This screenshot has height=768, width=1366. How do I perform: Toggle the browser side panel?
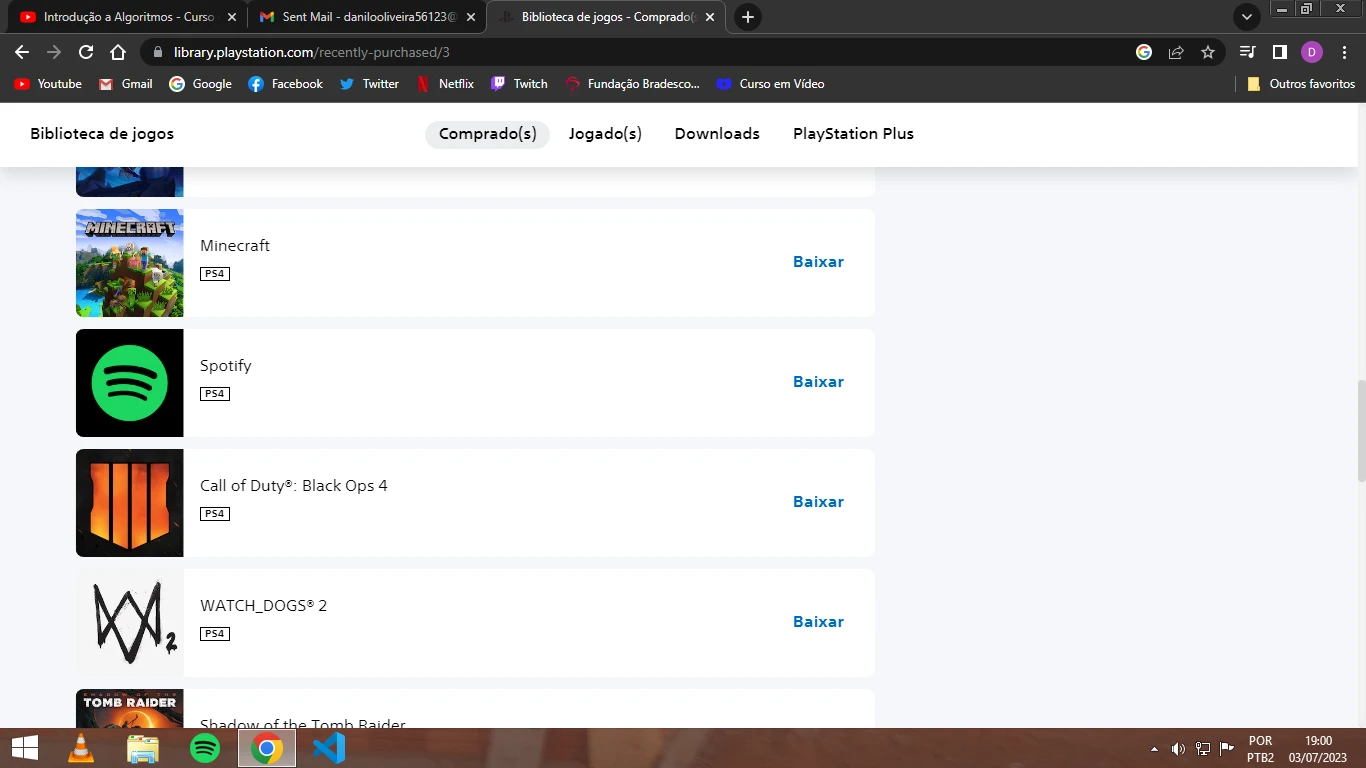coord(1279,52)
